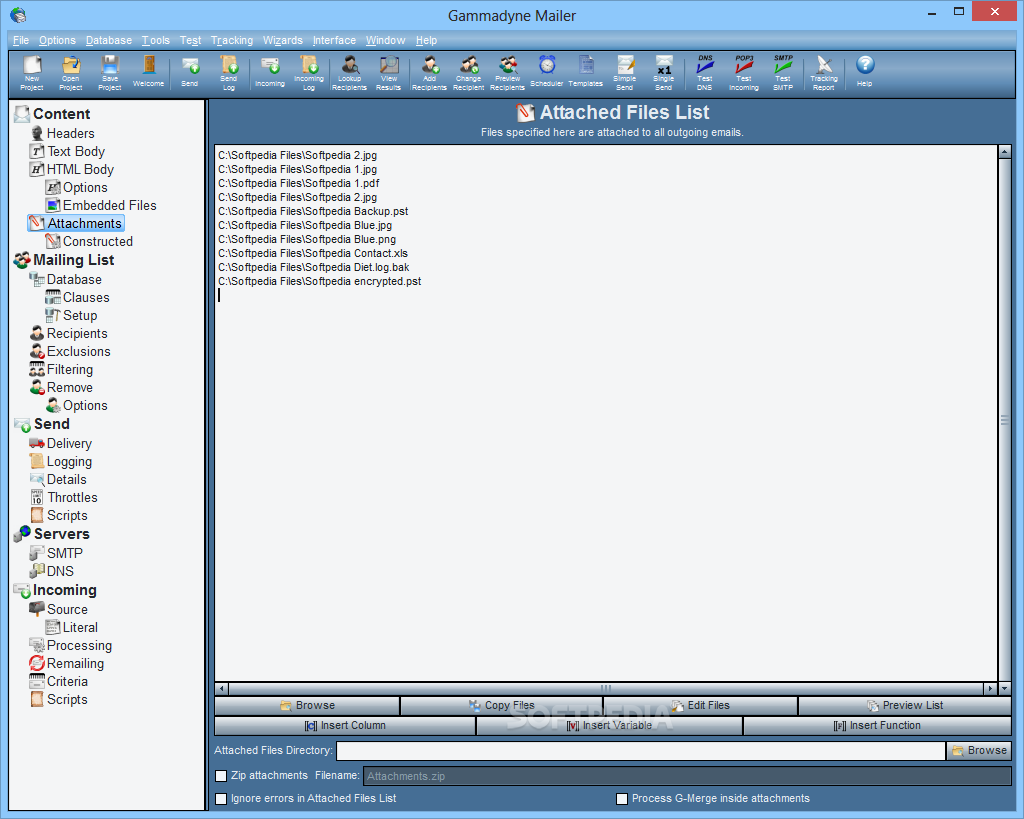Click the View Results toolbar icon
This screenshot has width=1024, height=819.
(389, 72)
